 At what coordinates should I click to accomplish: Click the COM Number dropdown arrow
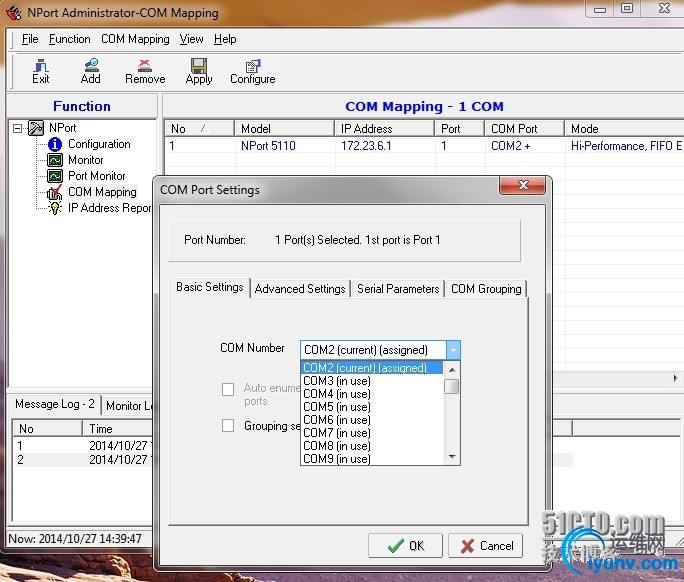453,350
